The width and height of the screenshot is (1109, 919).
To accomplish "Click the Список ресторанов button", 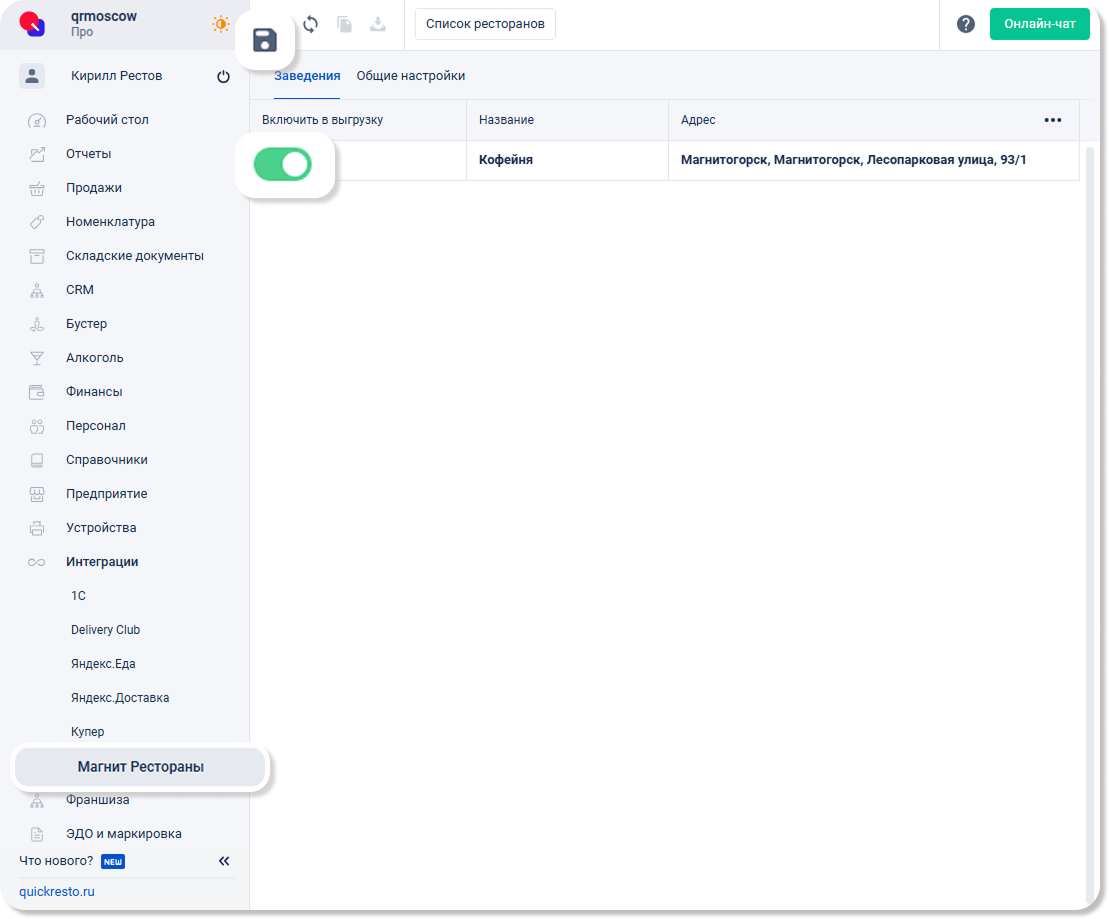I will pyautogui.click(x=485, y=24).
